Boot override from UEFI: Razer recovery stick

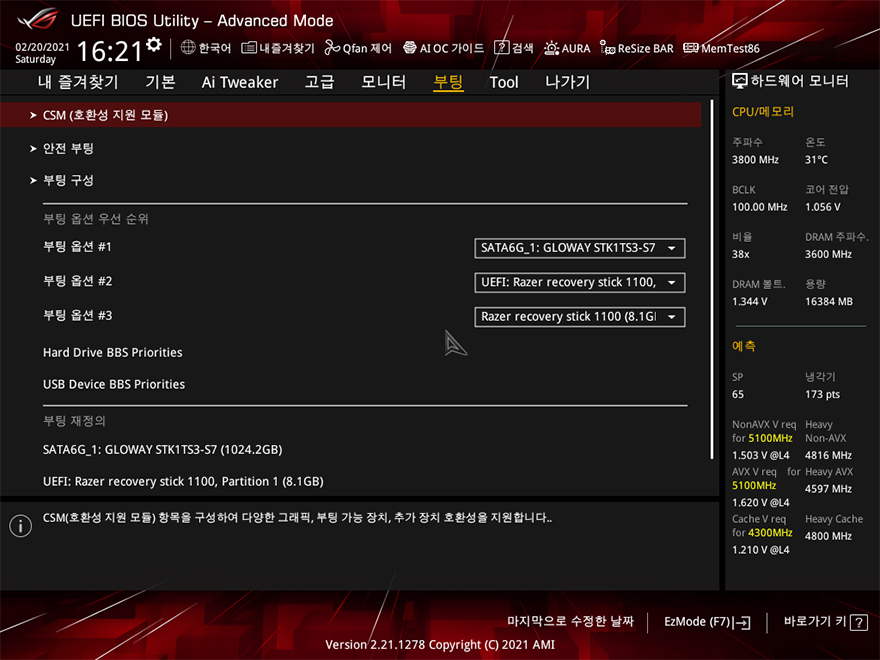(183, 482)
